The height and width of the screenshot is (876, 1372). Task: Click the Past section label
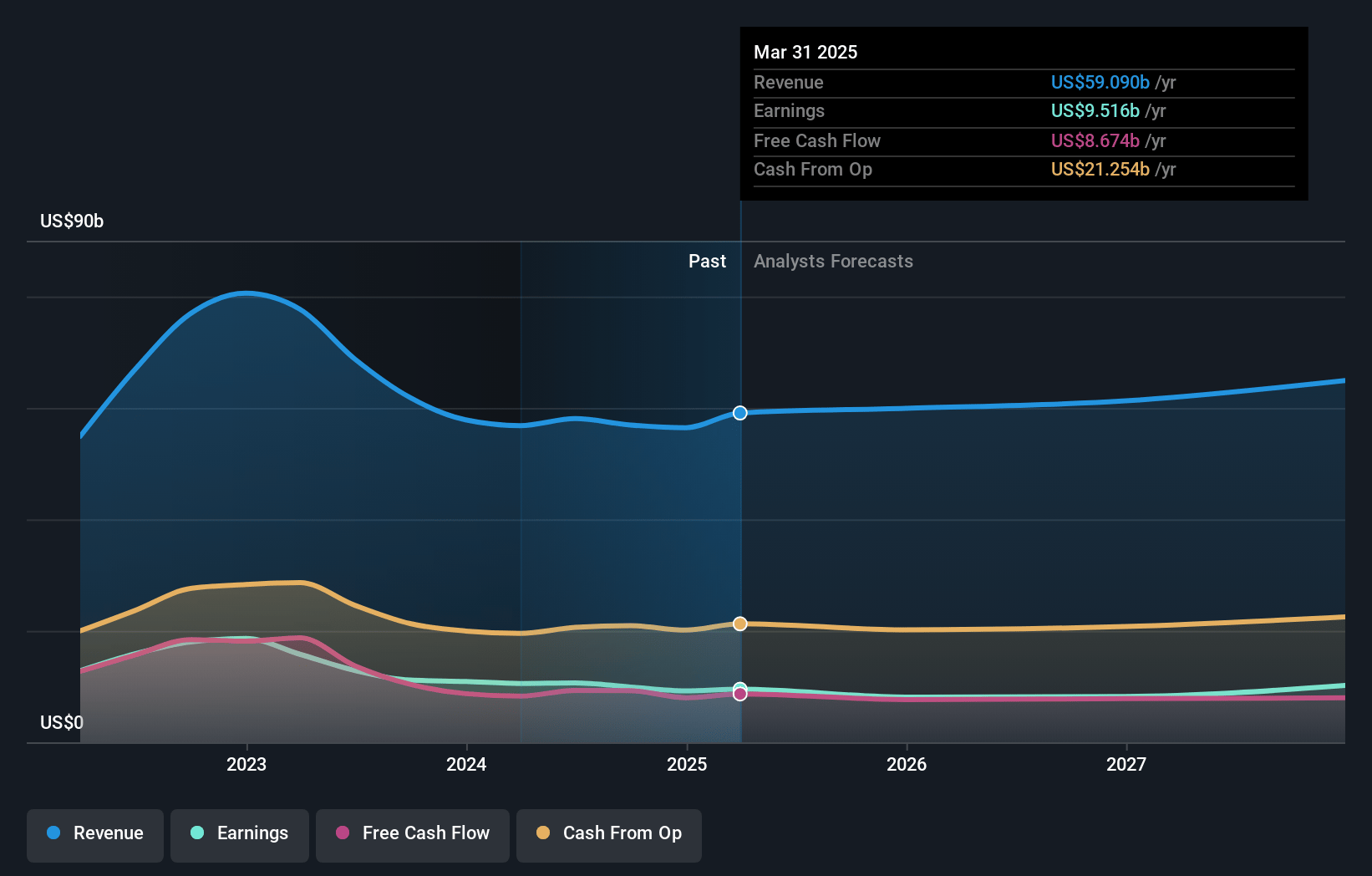[707, 261]
